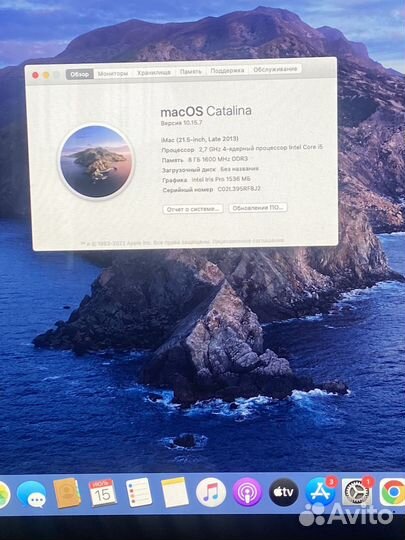This screenshot has width=405, height=540.
Task: Open Podcasts from the Dock
Action: point(247,492)
